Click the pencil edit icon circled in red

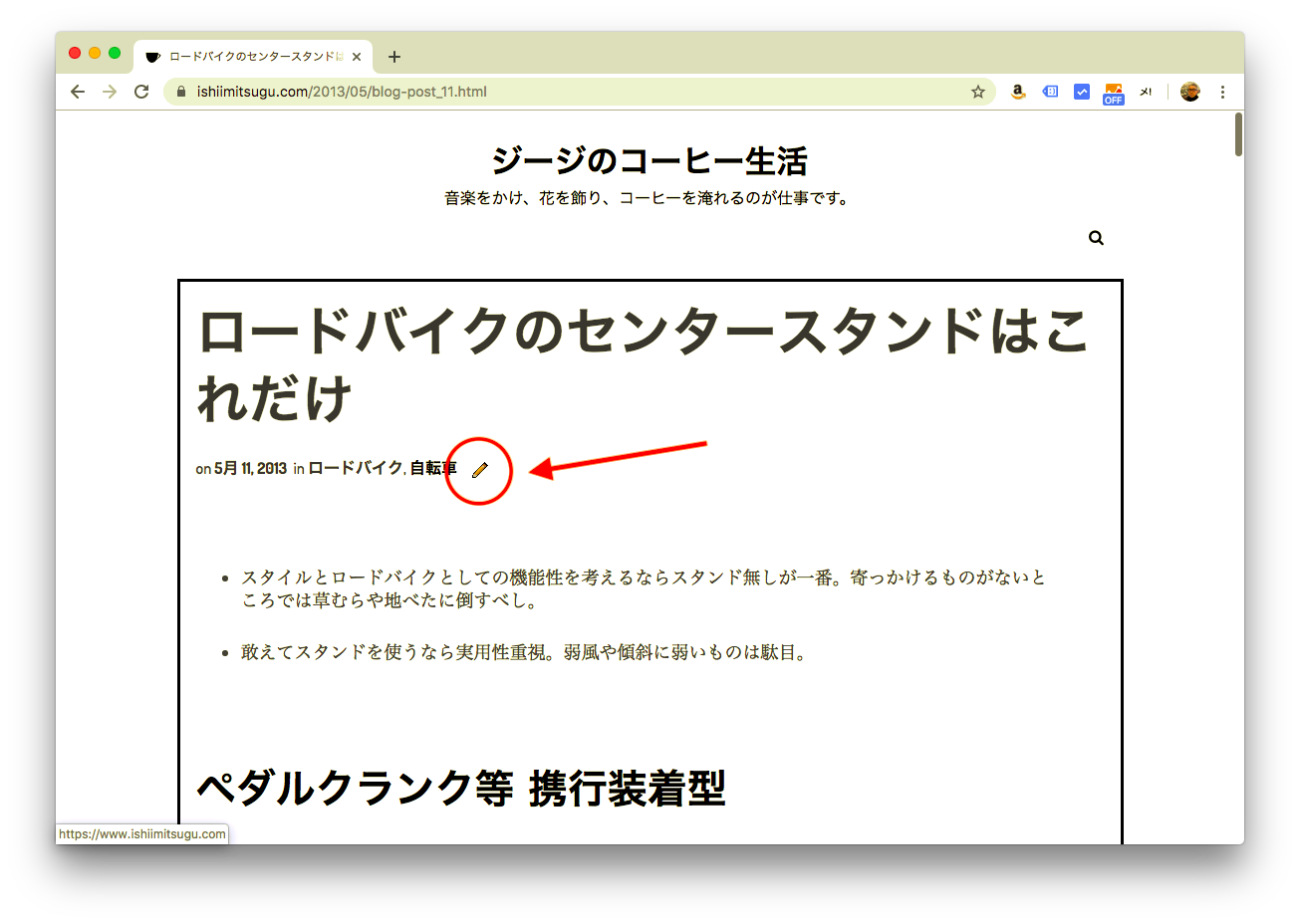[x=479, y=471]
